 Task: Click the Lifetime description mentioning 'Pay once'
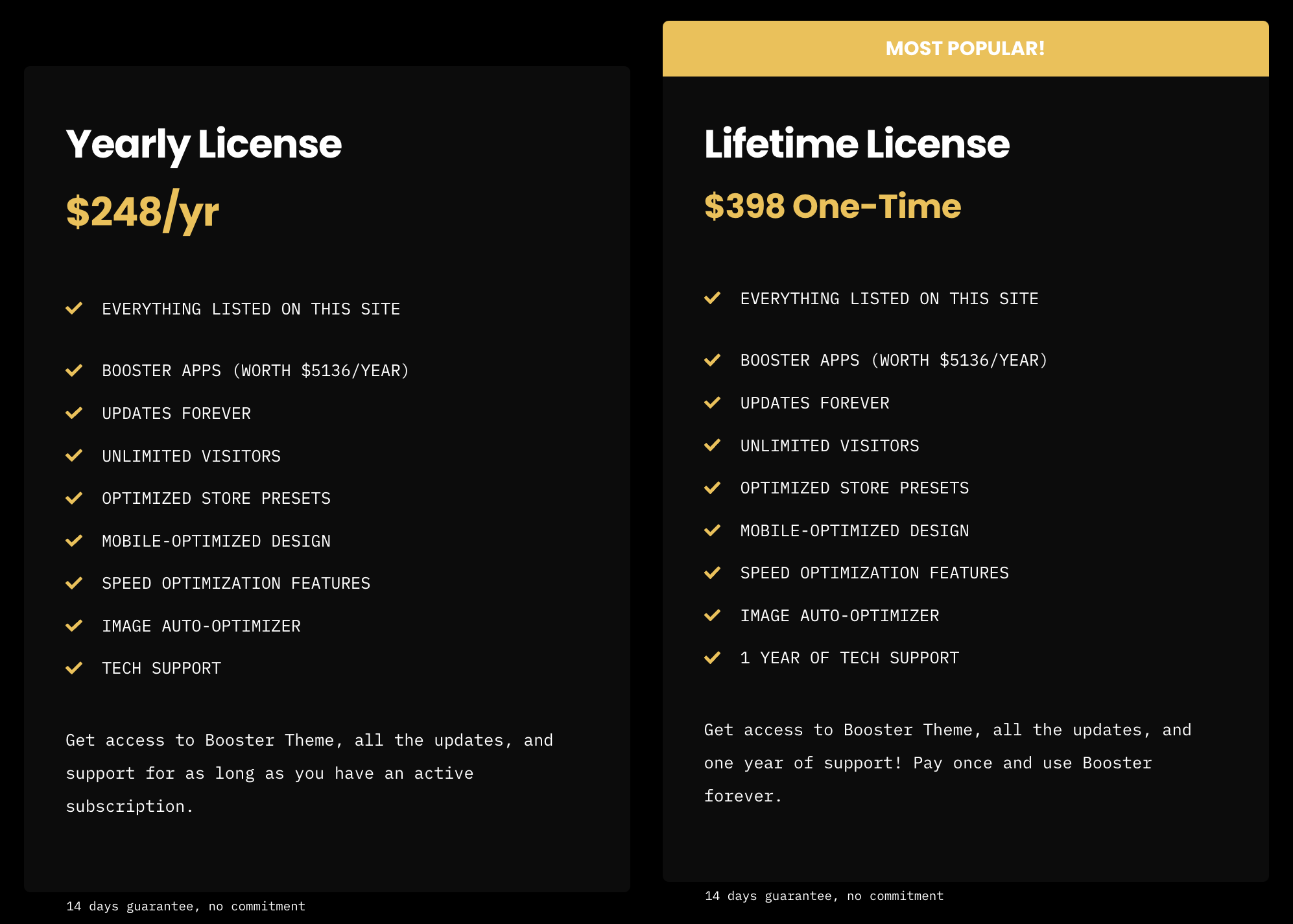coord(948,763)
